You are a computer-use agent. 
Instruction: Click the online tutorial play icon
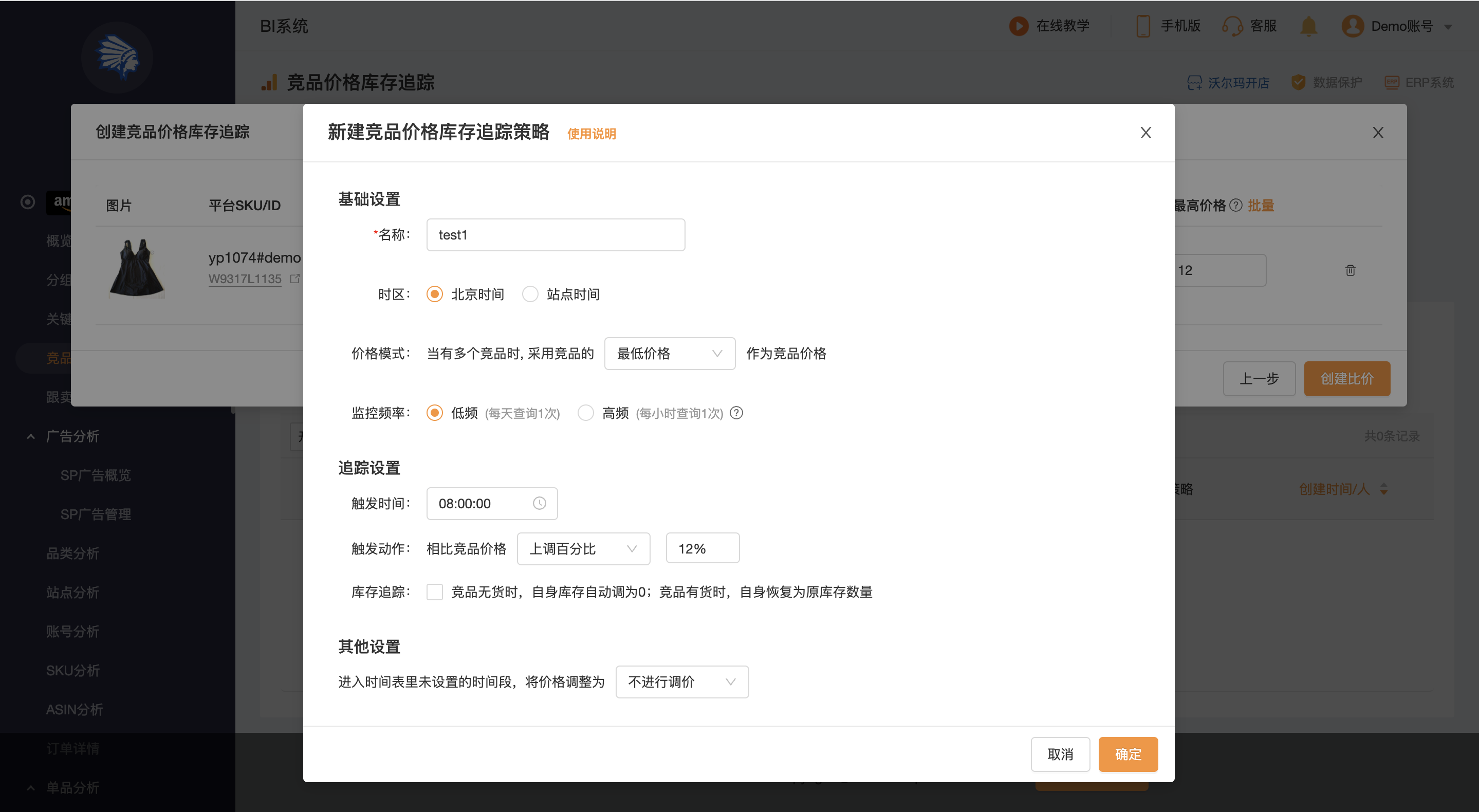[1019, 26]
